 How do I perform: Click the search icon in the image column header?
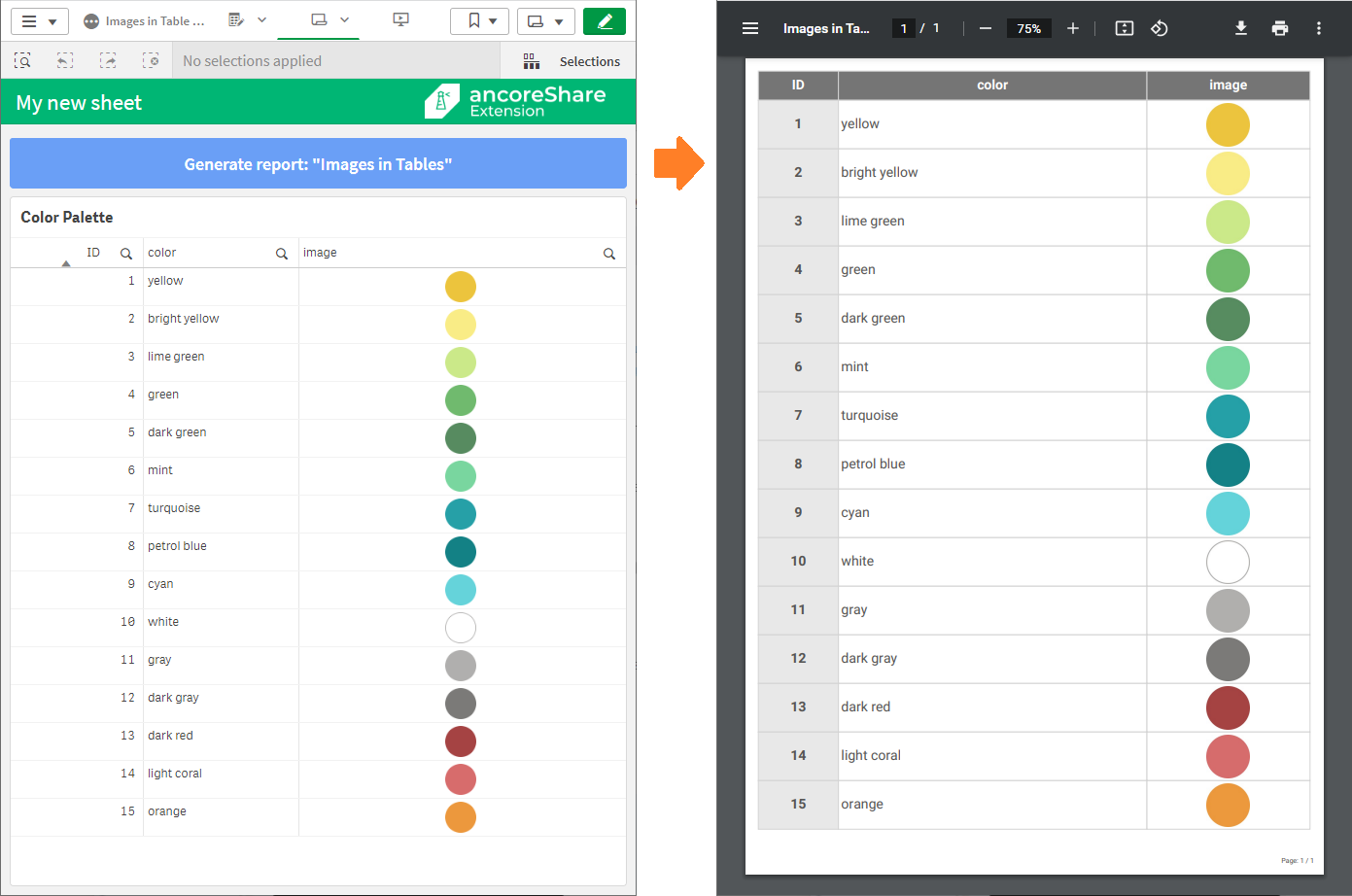609,254
